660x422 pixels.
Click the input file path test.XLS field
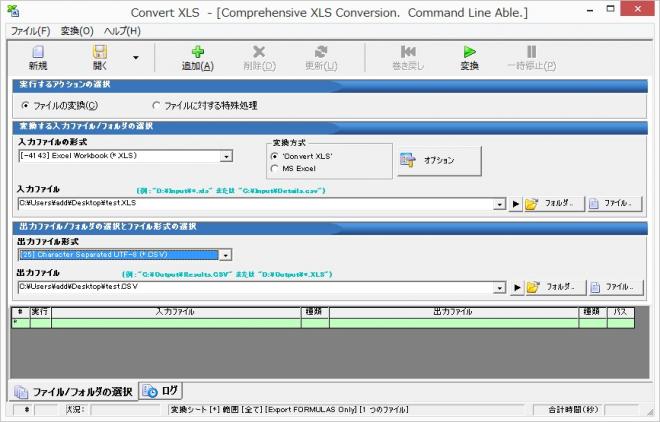(x=256, y=204)
